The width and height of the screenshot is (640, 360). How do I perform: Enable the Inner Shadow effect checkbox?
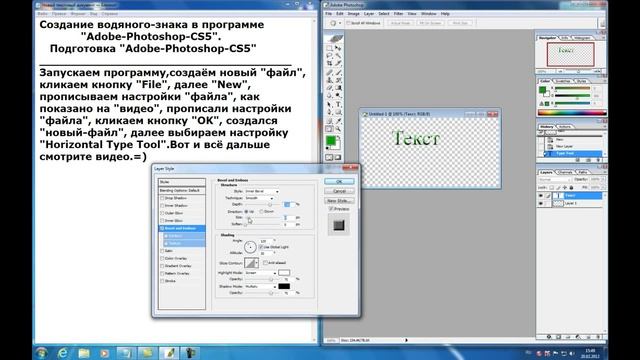click(x=162, y=206)
